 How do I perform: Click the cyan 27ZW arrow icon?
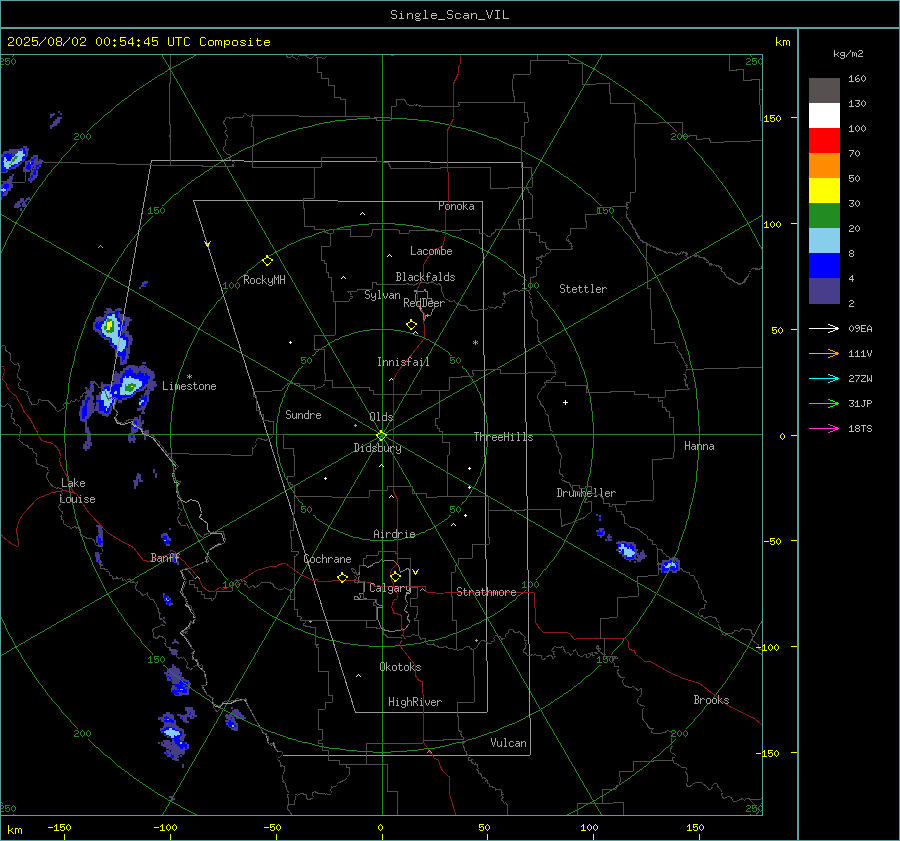pyautogui.click(x=824, y=378)
